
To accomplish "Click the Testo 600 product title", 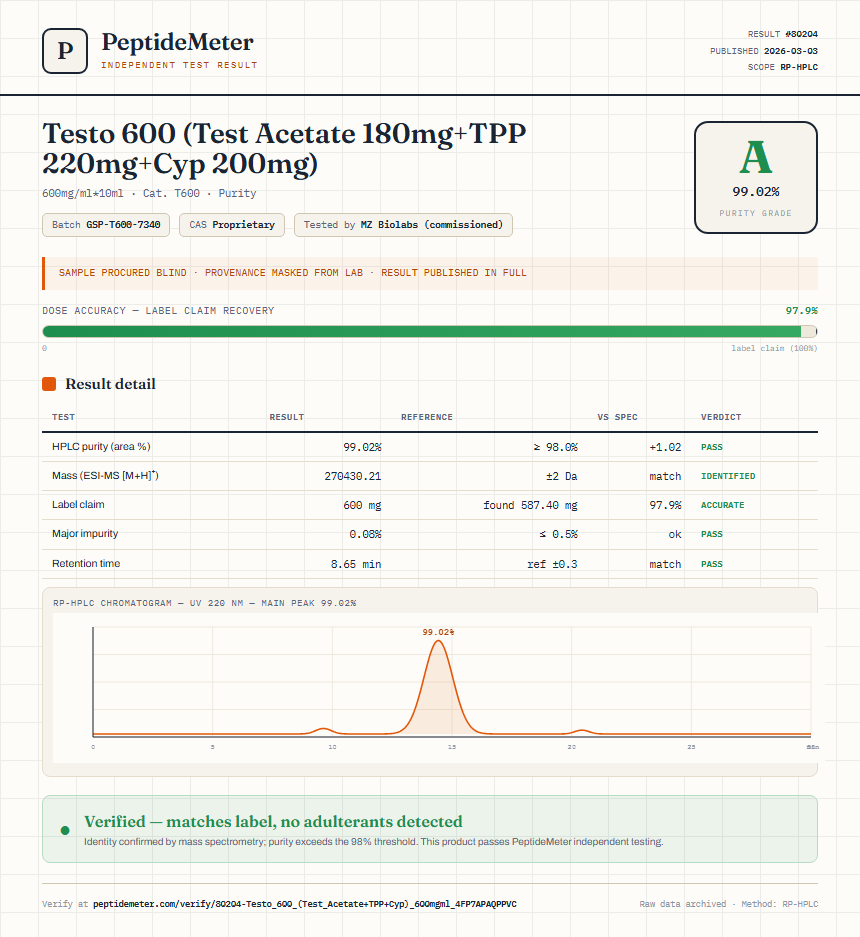I will click(x=284, y=148).
